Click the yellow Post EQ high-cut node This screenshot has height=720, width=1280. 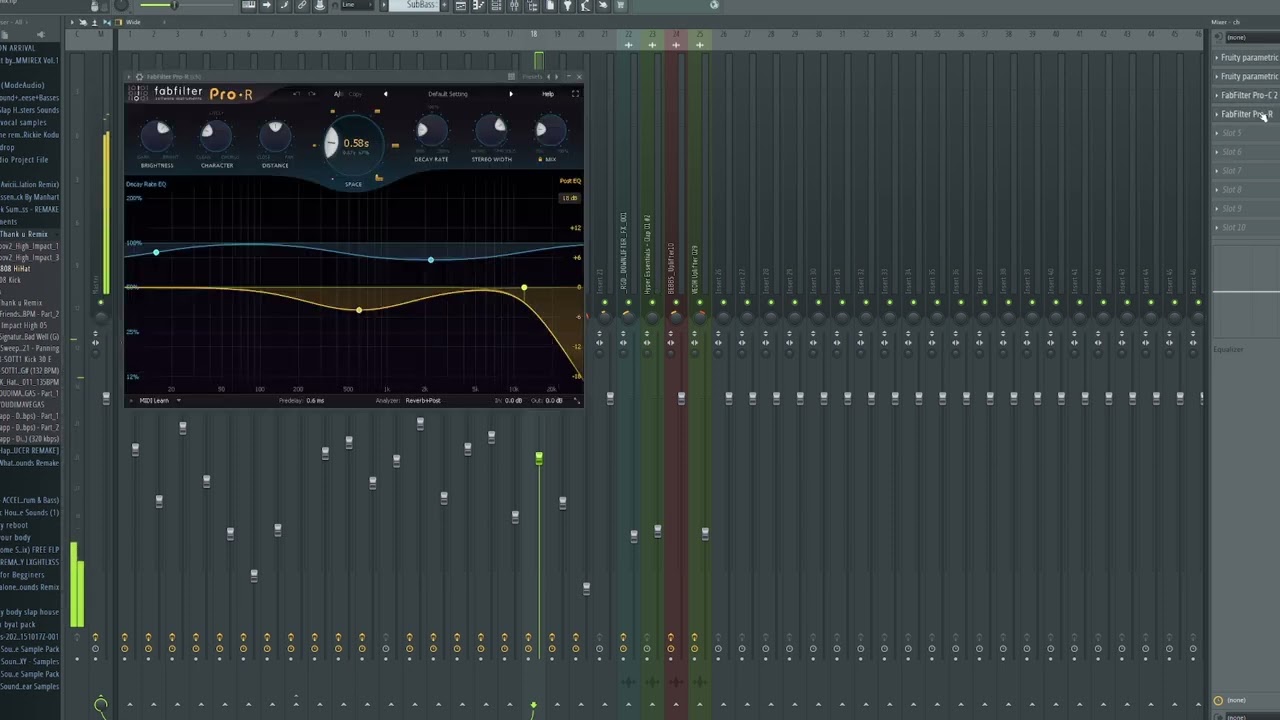[524, 288]
